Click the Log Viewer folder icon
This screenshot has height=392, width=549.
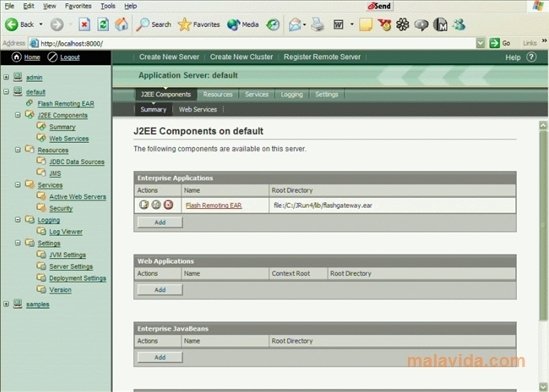(x=41, y=231)
